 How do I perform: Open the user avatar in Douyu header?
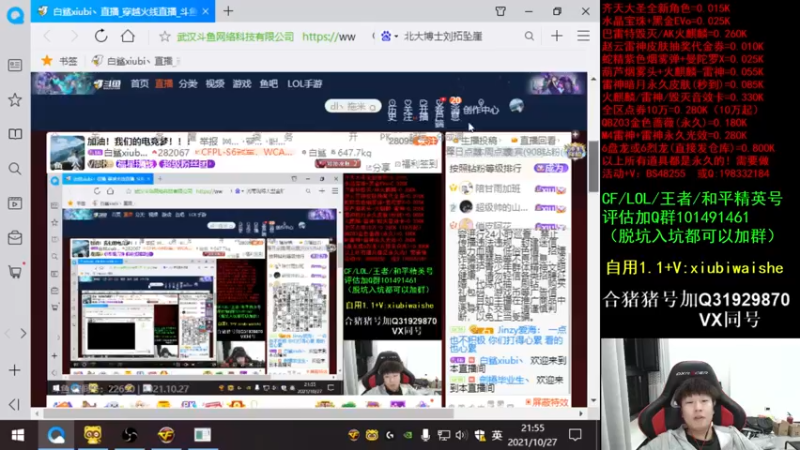tap(516, 106)
